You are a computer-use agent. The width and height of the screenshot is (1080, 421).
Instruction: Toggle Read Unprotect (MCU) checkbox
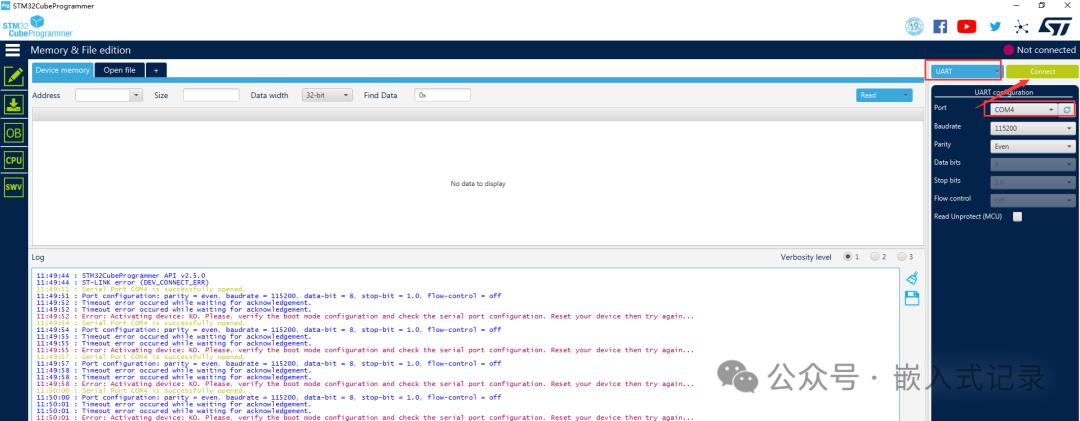[x=1017, y=216]
